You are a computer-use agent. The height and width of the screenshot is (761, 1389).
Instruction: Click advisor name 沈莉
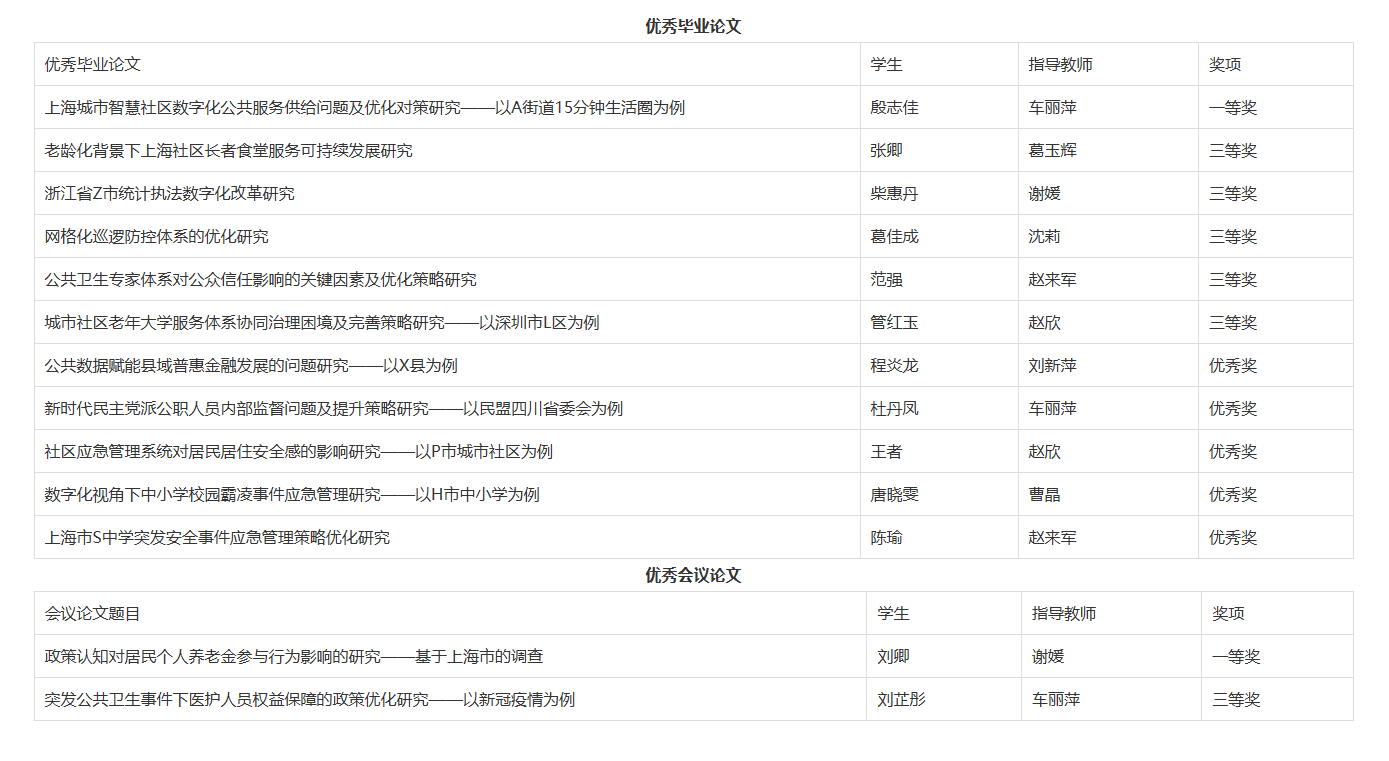[1044, 237]
